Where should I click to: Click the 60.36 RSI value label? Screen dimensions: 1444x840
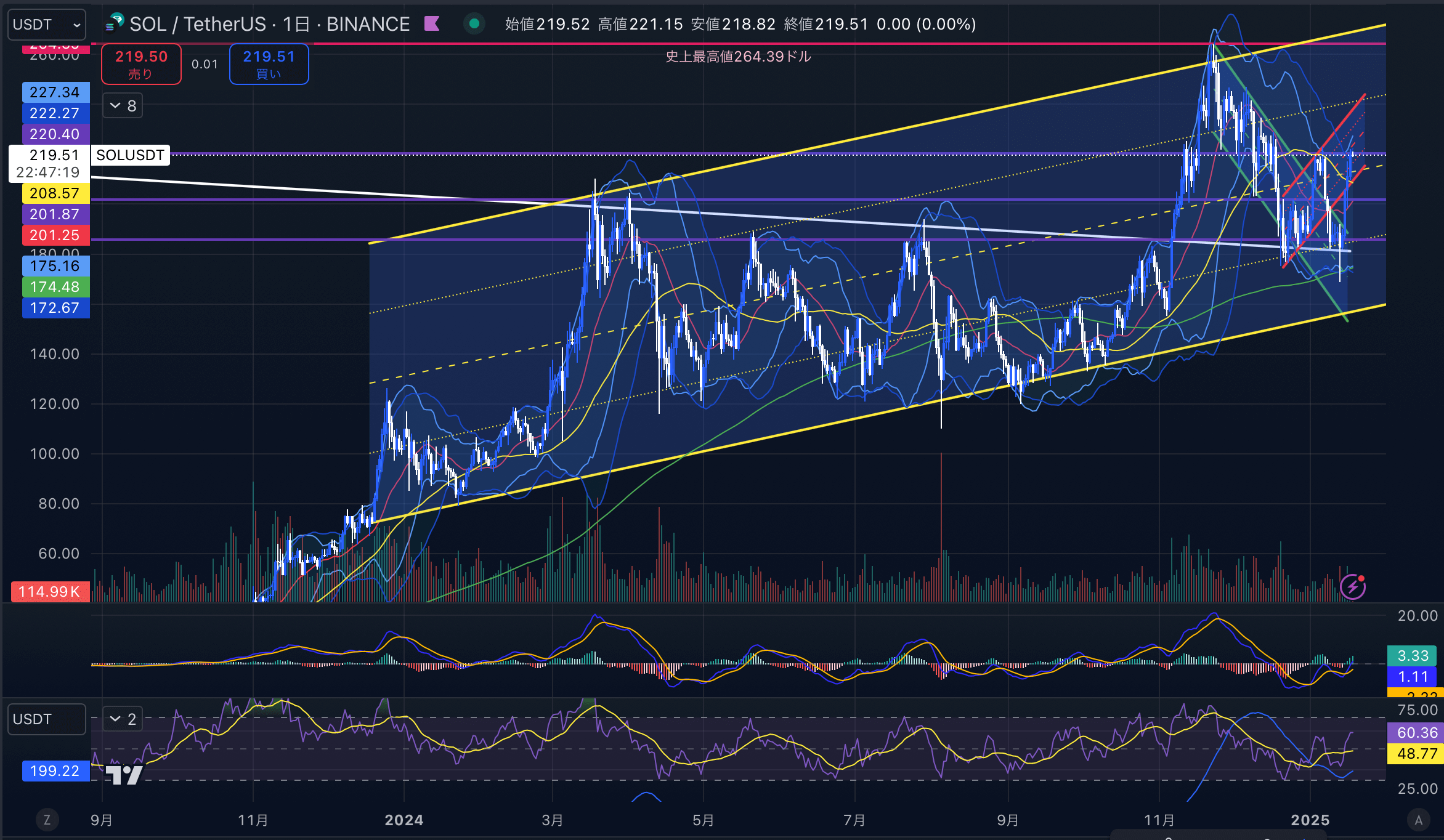point(1416,733)
